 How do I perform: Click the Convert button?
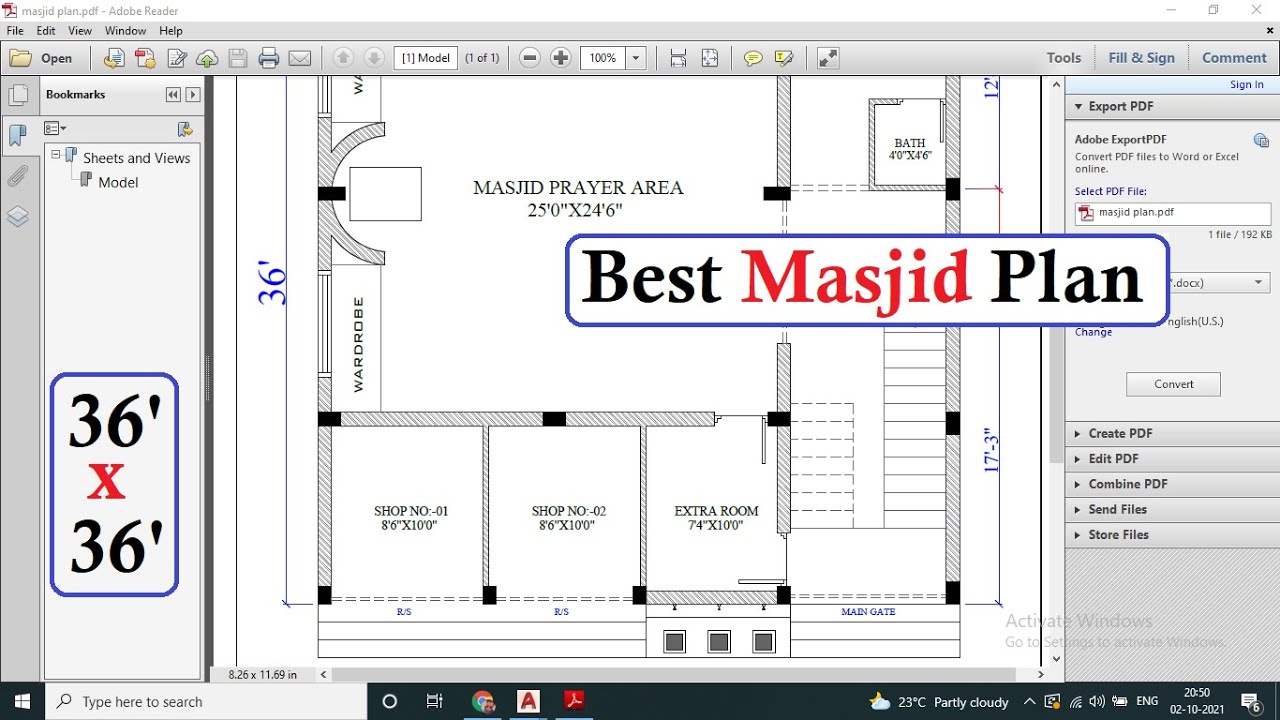1173,384
